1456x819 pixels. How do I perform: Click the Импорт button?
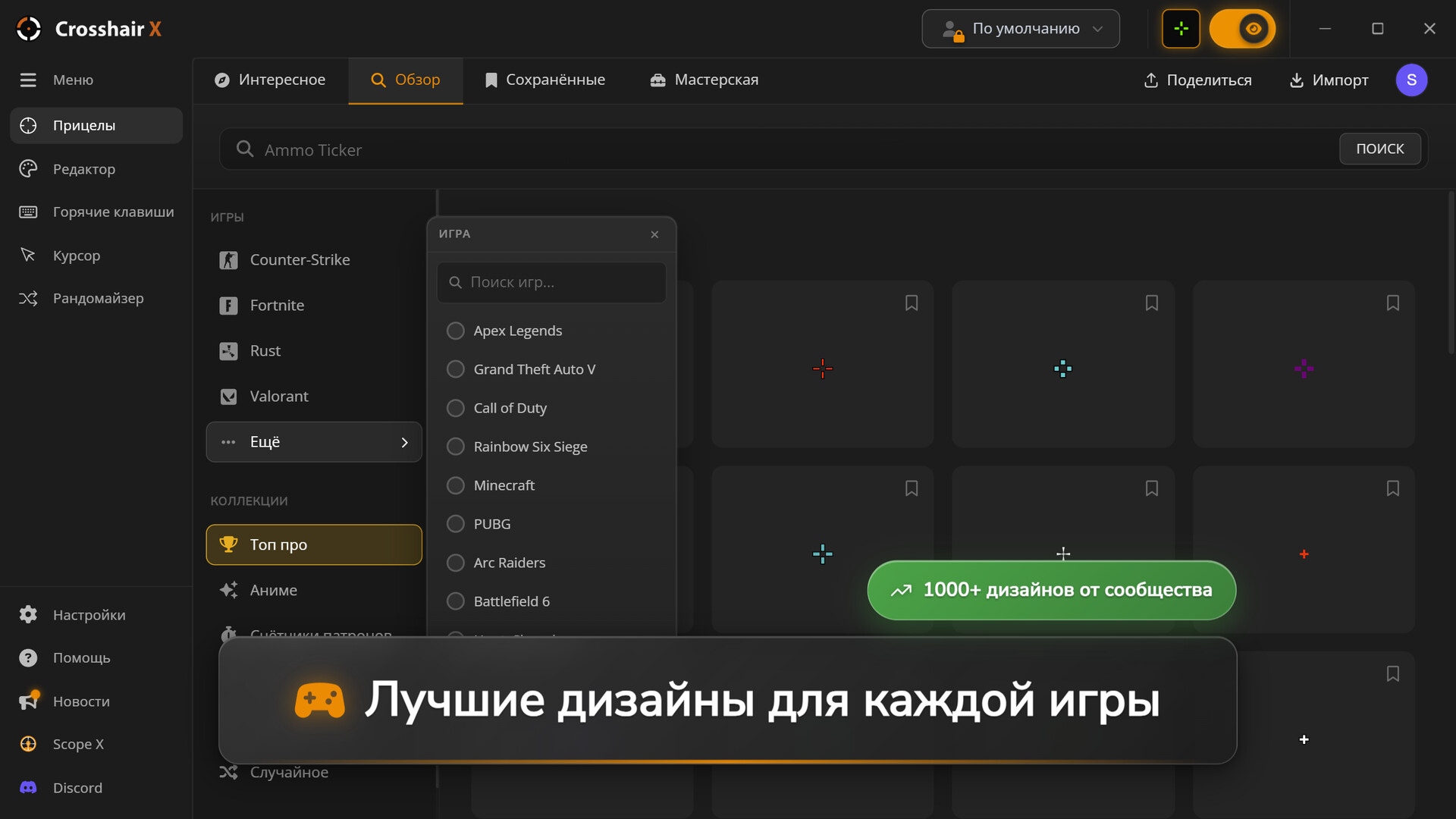pyautogui.click(x=1329, y=80)
